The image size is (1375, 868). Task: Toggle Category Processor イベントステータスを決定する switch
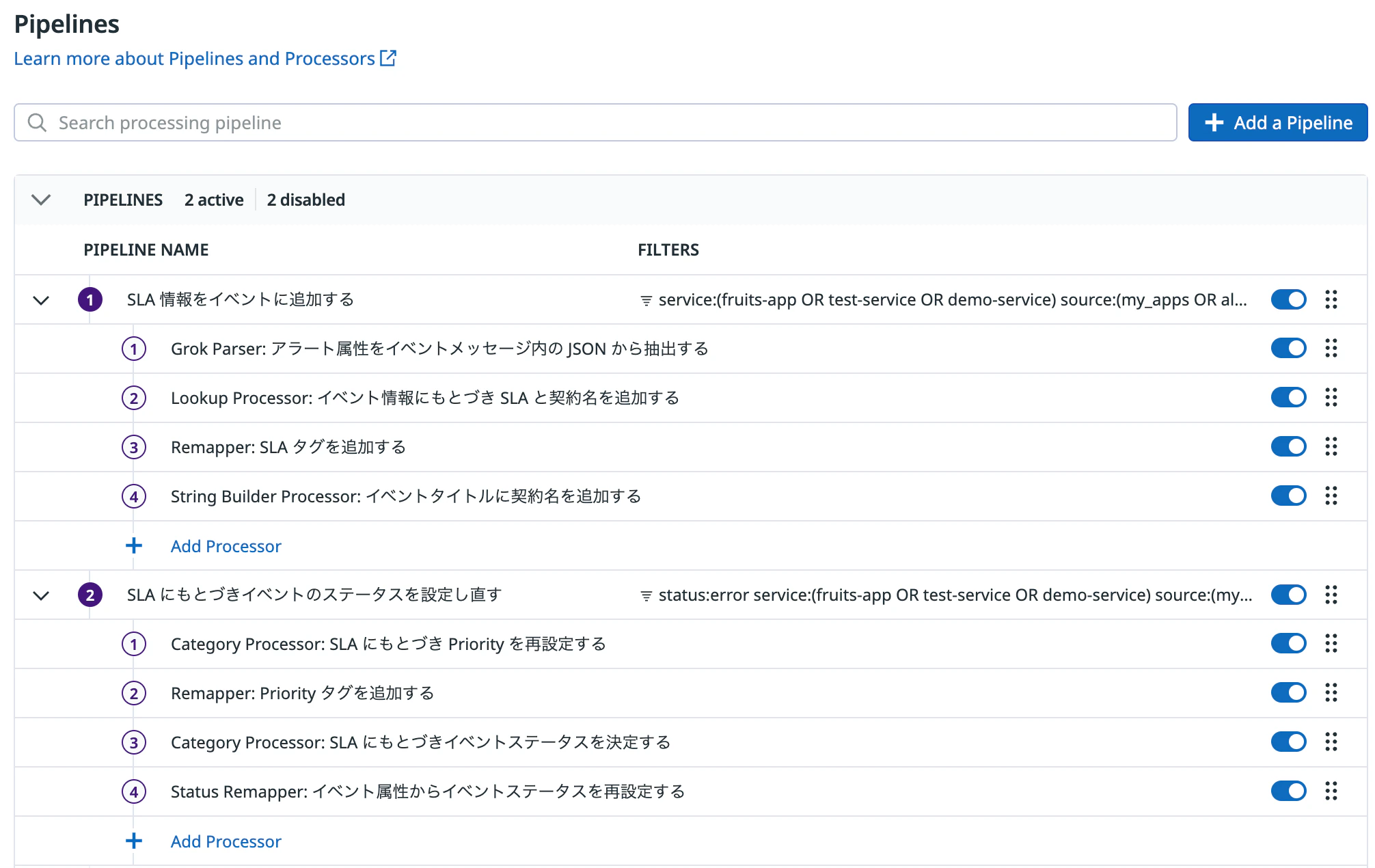coord(1288,742)
